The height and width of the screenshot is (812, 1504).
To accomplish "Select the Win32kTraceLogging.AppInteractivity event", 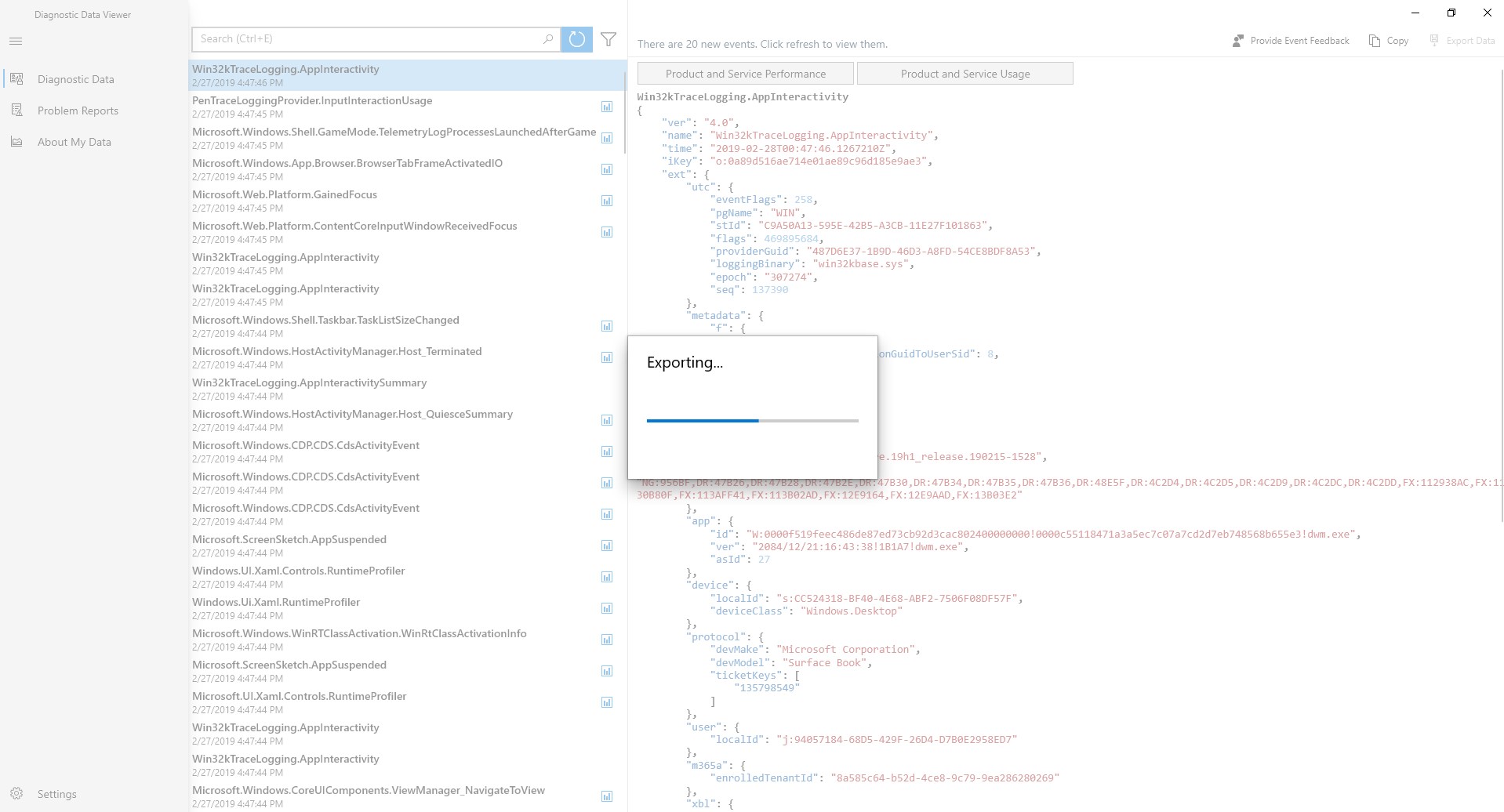I will pos(353,74).
